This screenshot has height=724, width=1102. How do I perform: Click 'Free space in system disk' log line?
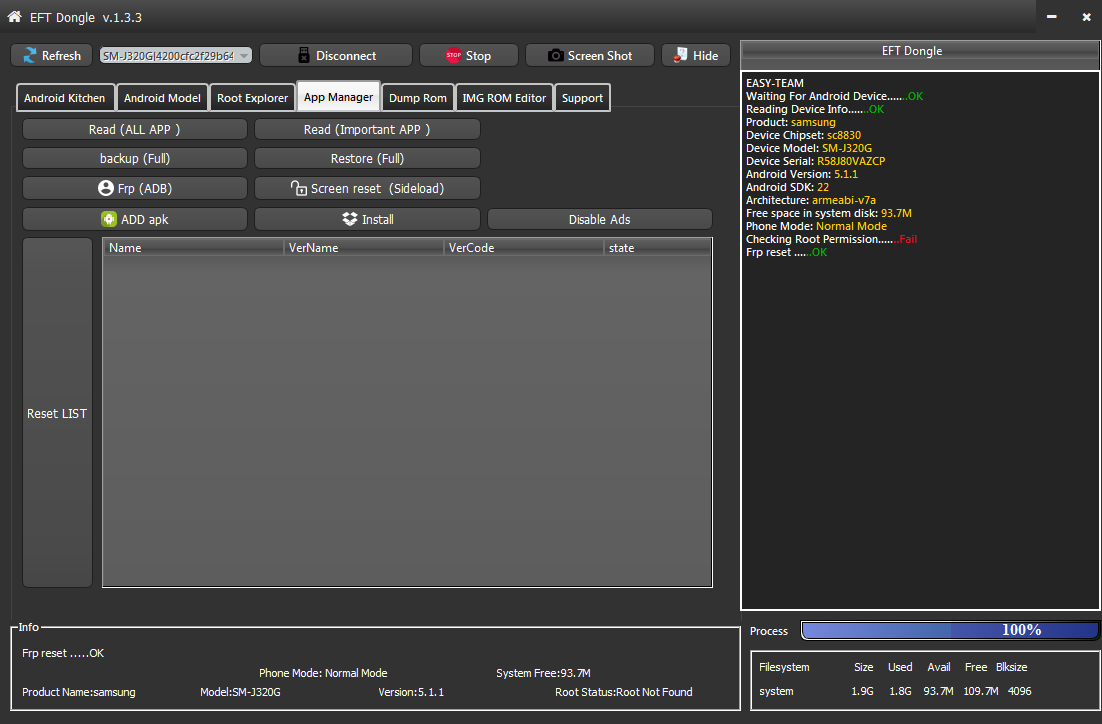point(829,213)
